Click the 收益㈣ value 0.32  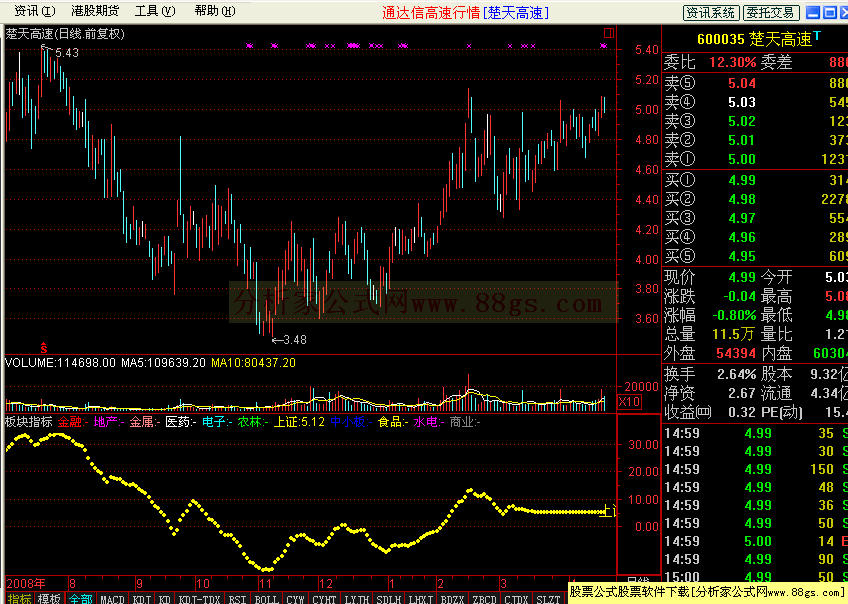tap(741, 412)
